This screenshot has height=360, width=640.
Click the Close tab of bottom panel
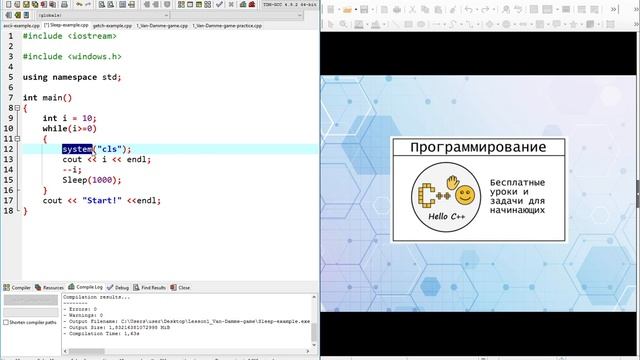click(180, 287)
